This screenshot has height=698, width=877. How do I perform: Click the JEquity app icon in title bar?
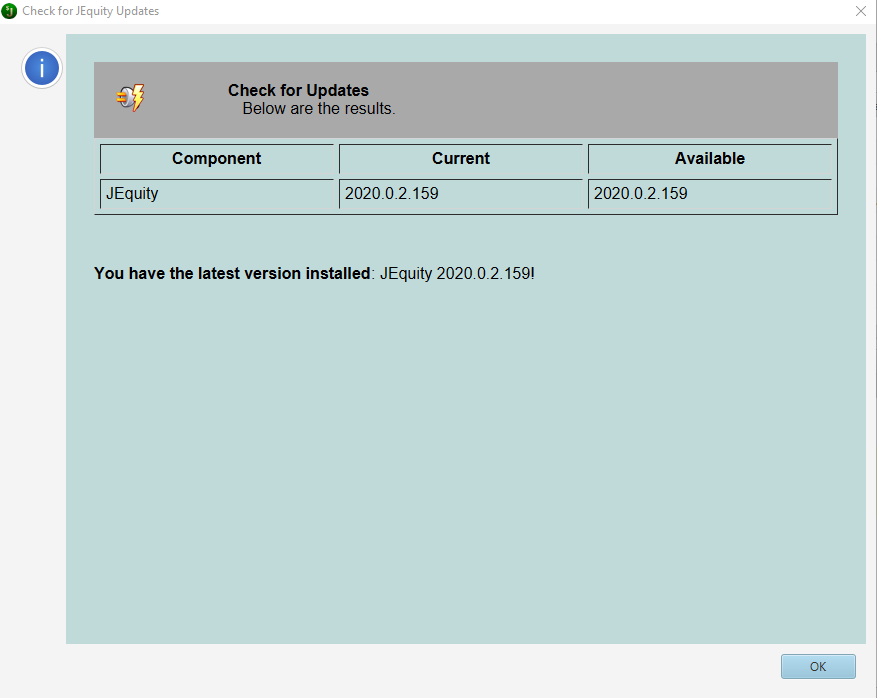(10, 11)
